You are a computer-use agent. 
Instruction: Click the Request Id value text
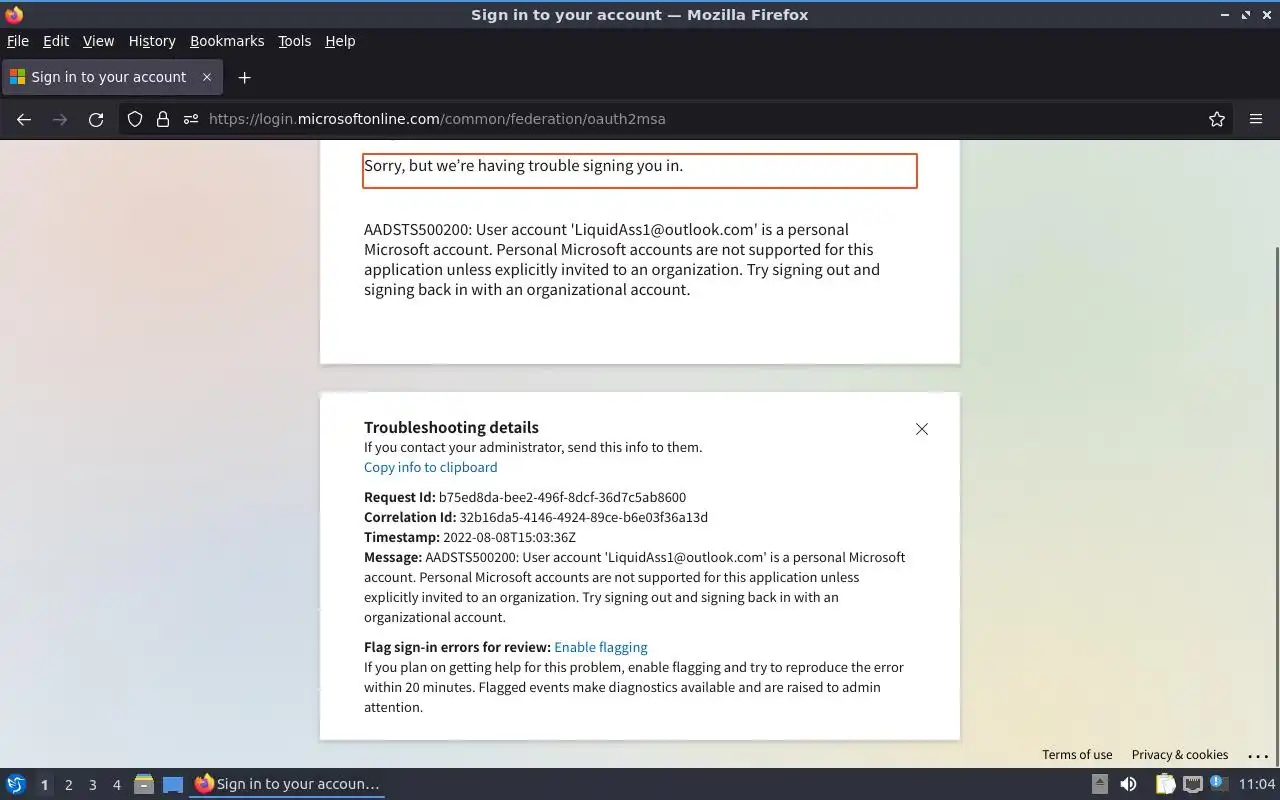coord(562,497)
